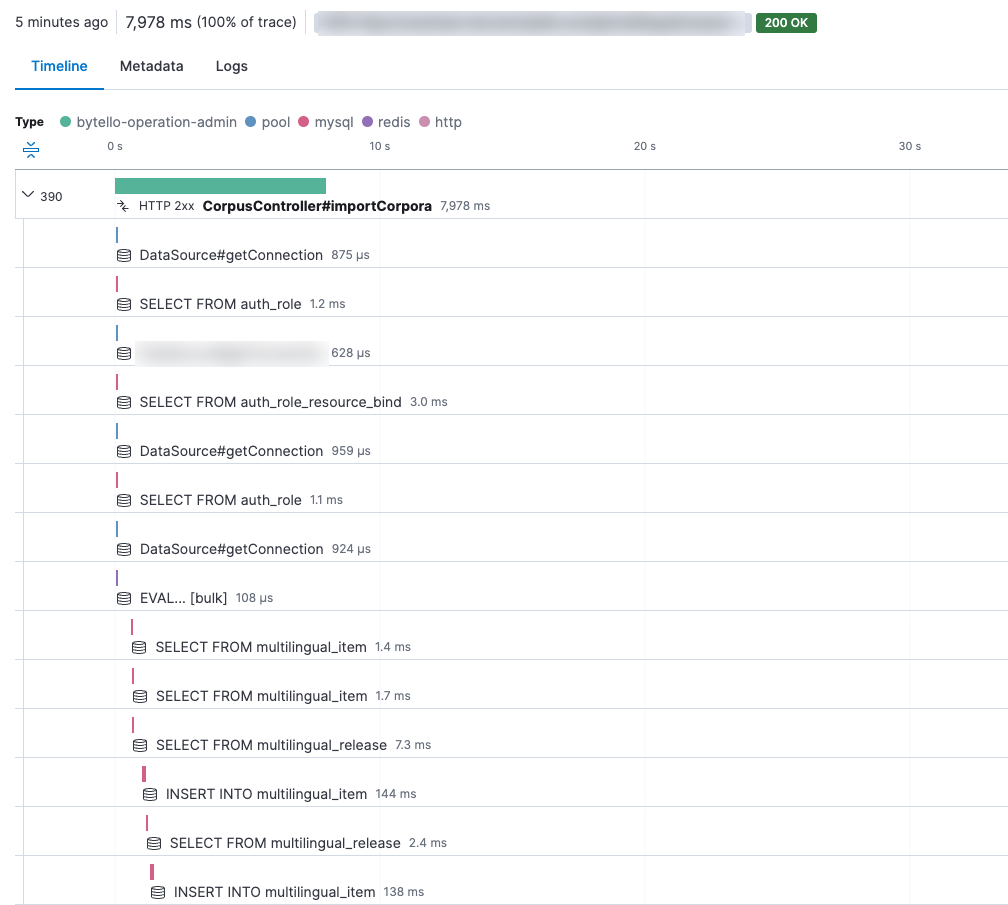This screenshot has width=1008, height=905.
Task: Toggle bytello-operation-admin legend color dot
Action: click(66, 122)
